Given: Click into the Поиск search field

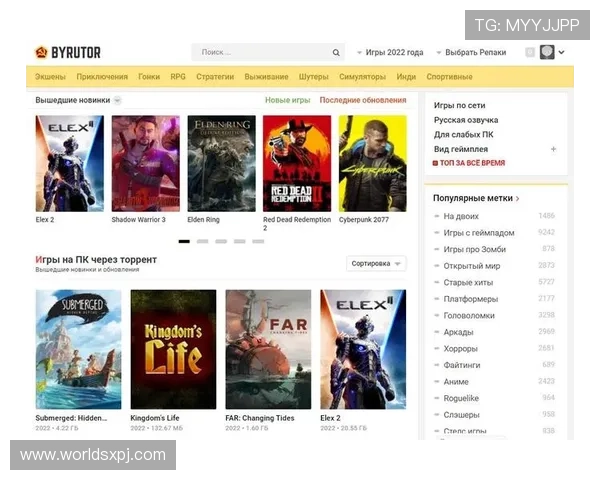Looking at the screenshot, I should [x=261, y=52].
